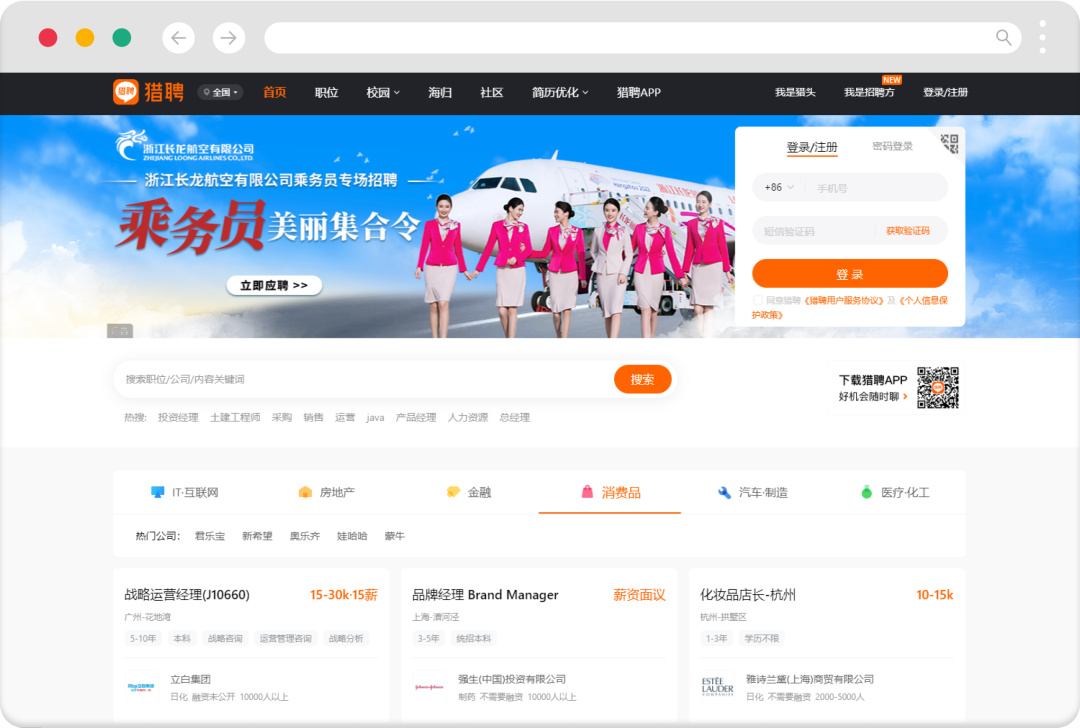This screenshot has width=1080, height=728.
Task: Select the 房地产 industry tab
Action: click(x=326, y=492)
